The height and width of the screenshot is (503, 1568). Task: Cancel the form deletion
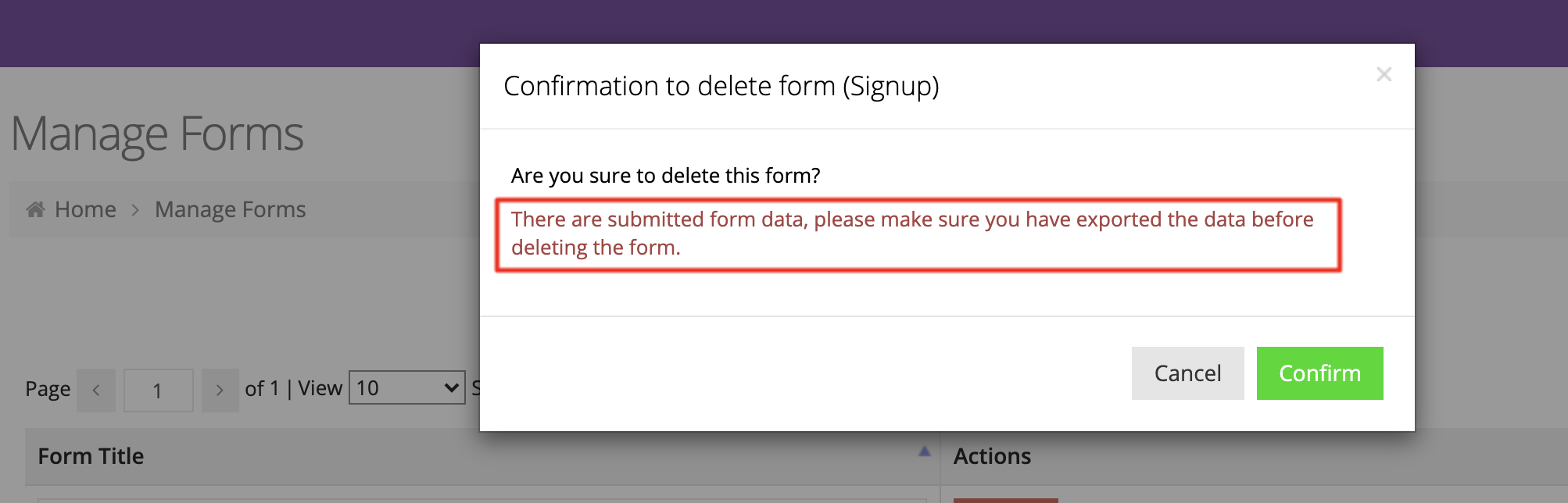(1187, 373)
